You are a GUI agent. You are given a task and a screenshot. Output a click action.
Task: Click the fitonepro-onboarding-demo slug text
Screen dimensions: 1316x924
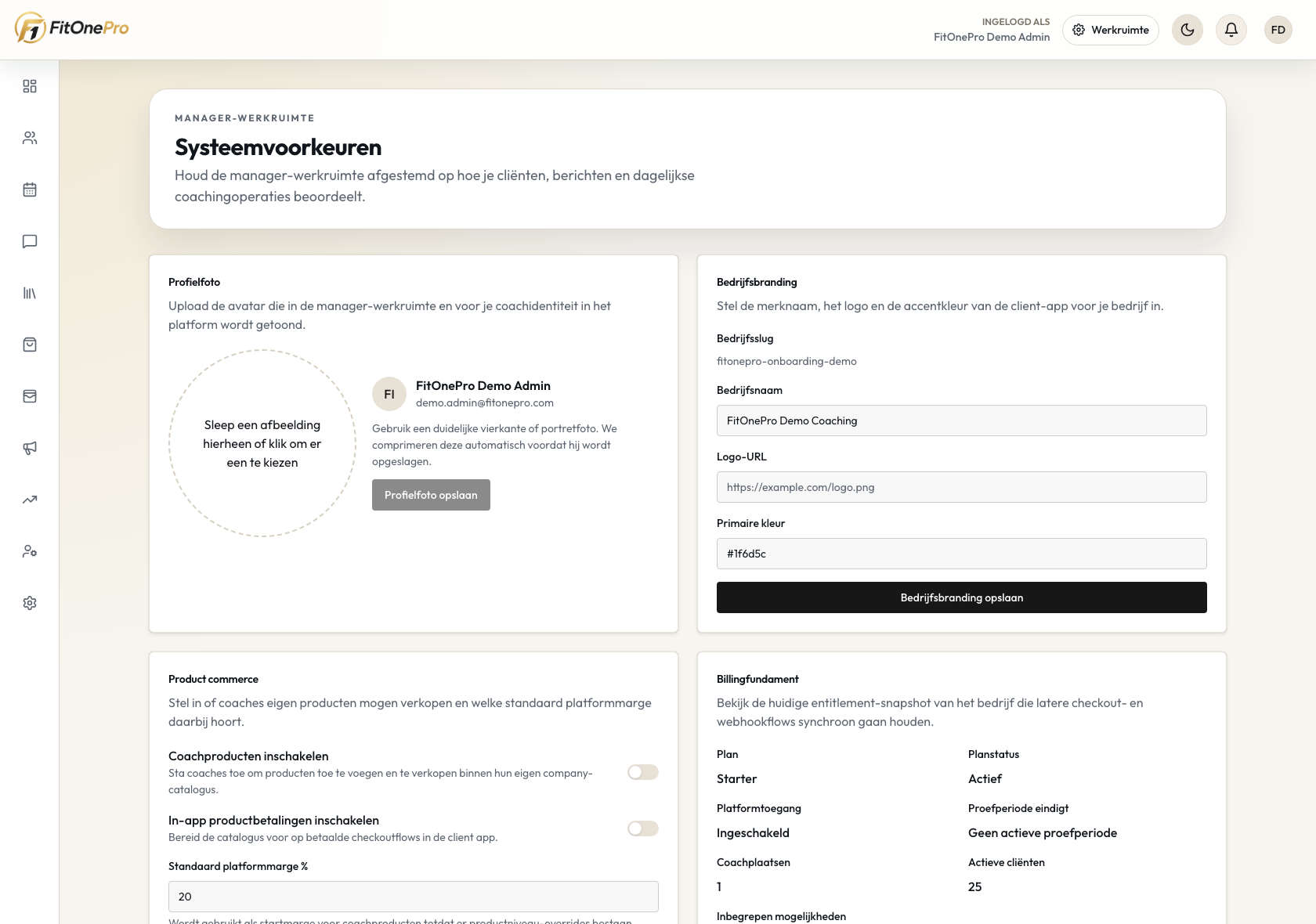click(x=786, y=361)
